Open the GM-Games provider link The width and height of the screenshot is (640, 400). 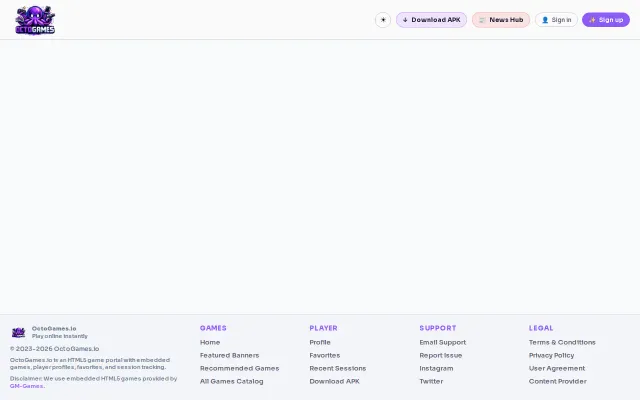pyautogui.click(x=26, y=386)
